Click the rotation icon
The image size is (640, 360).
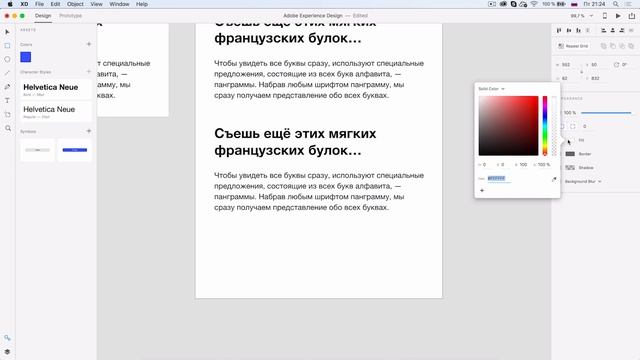(x=616, y=64)
